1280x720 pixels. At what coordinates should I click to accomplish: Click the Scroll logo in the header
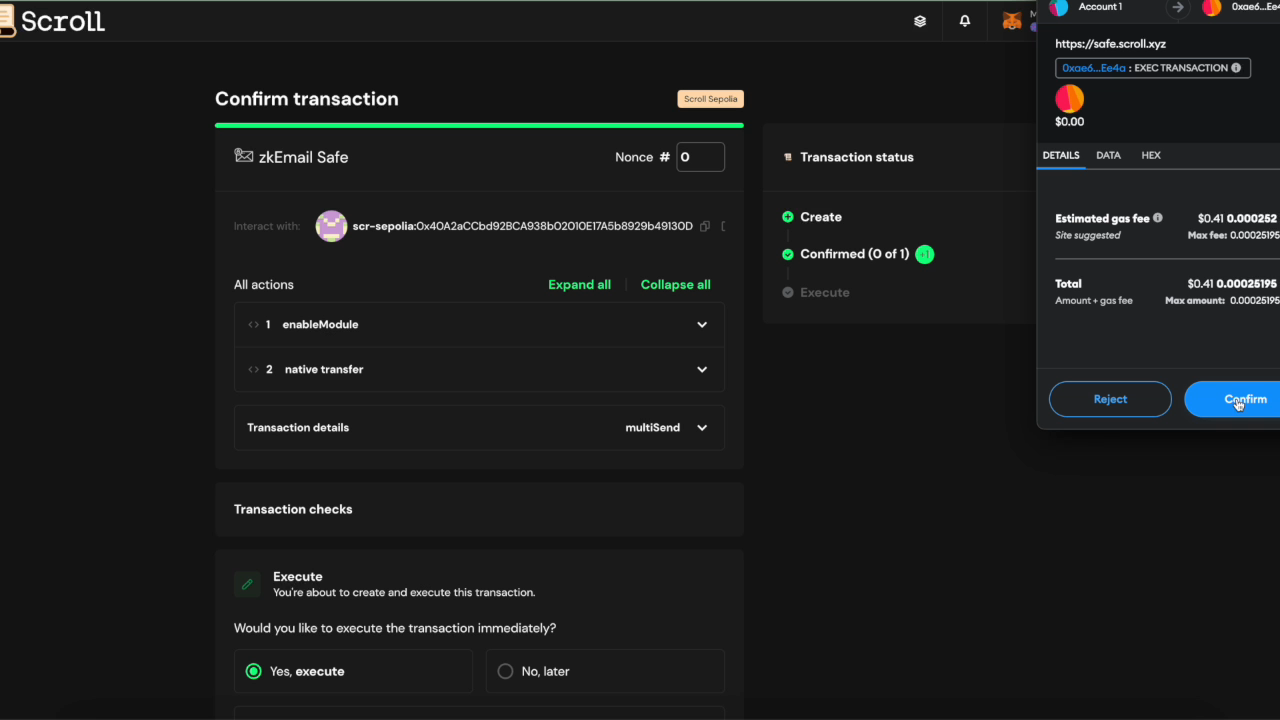click(x=52, y=21)
